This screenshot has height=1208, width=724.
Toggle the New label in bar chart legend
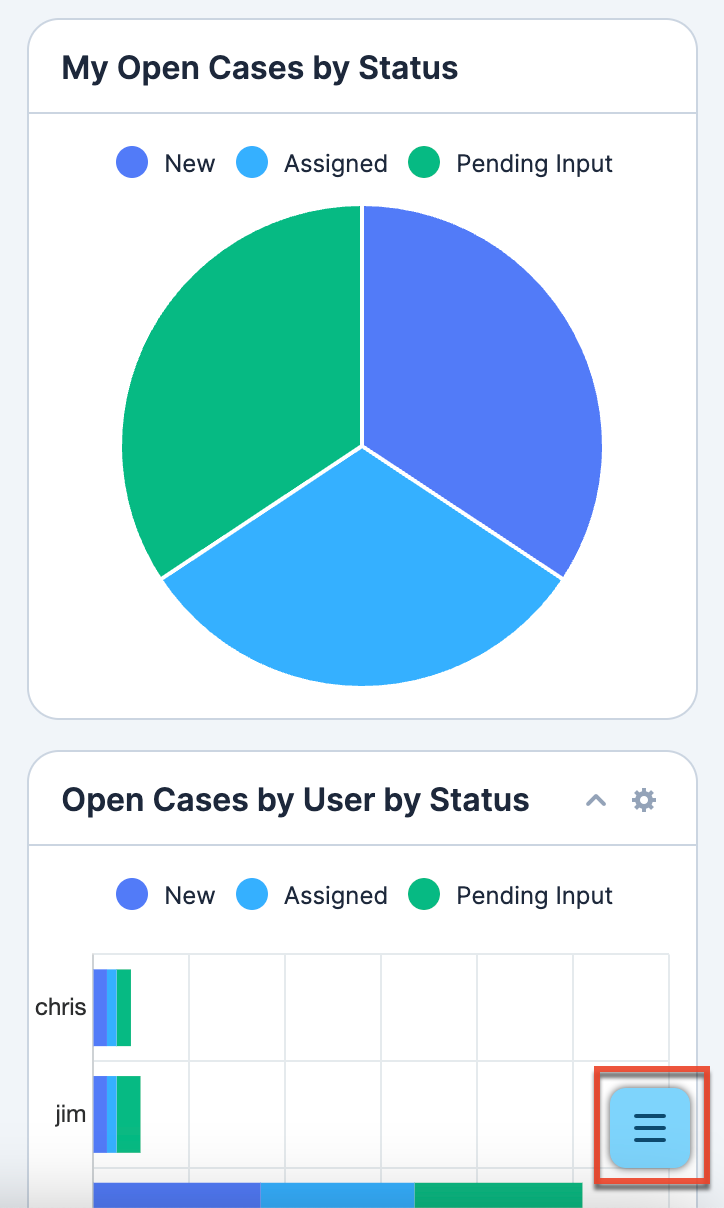click(190, 895)
